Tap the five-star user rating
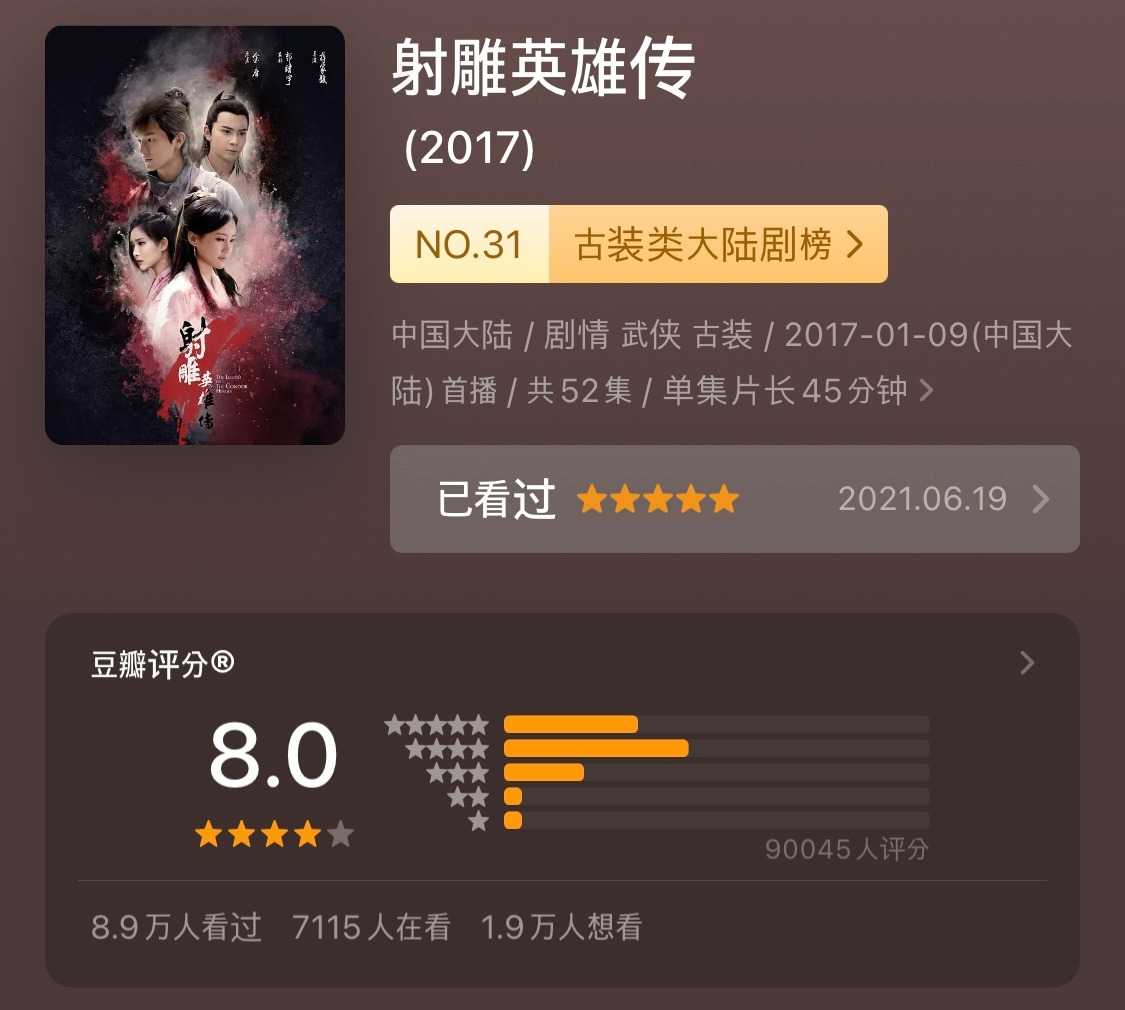 pyautogui.click(x=657, y=499)
